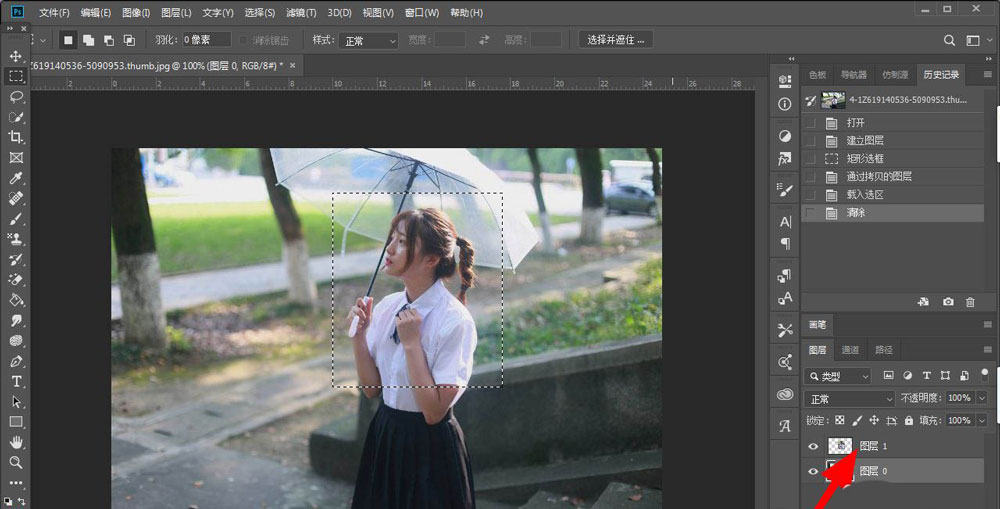Select the Lasso tool
1000x509 pixels.
(16, 97)
